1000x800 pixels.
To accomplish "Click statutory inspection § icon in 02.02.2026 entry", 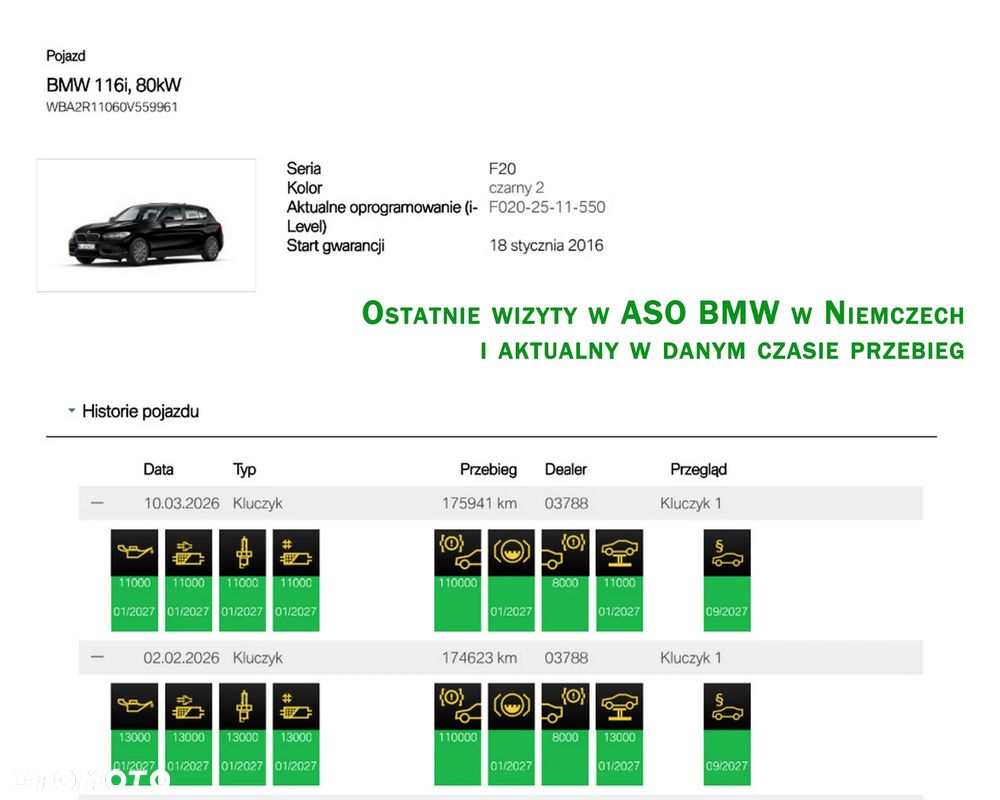I will pyautogui.click(x=727, y=706).
